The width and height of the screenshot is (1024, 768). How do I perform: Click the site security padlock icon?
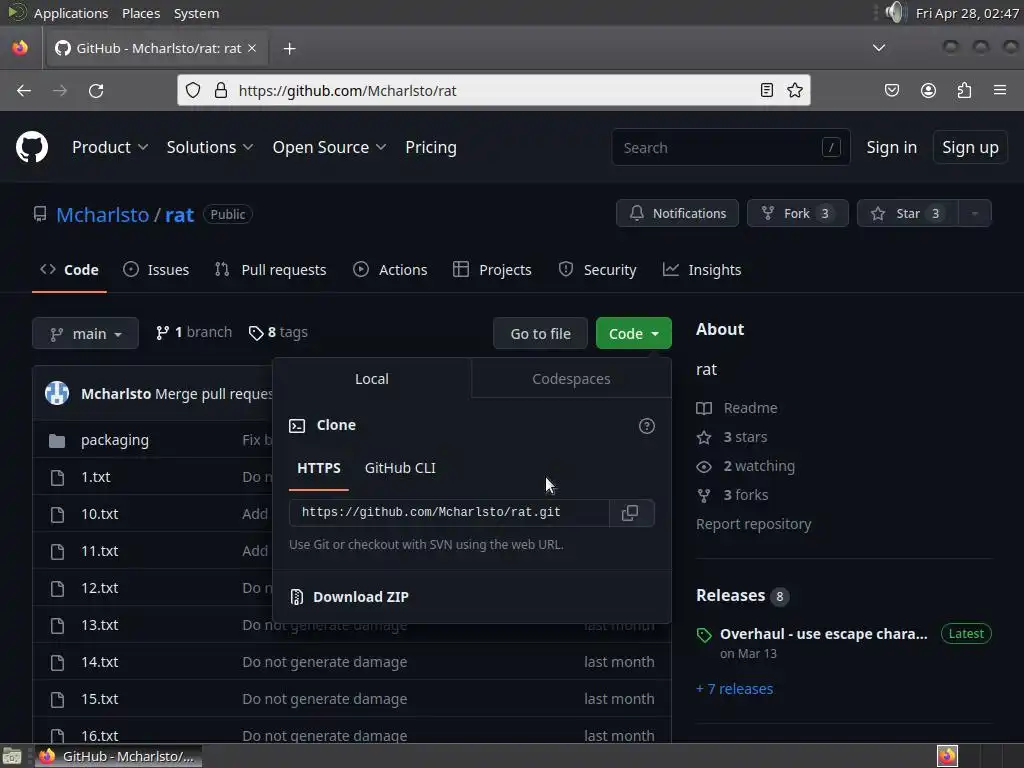221,90
